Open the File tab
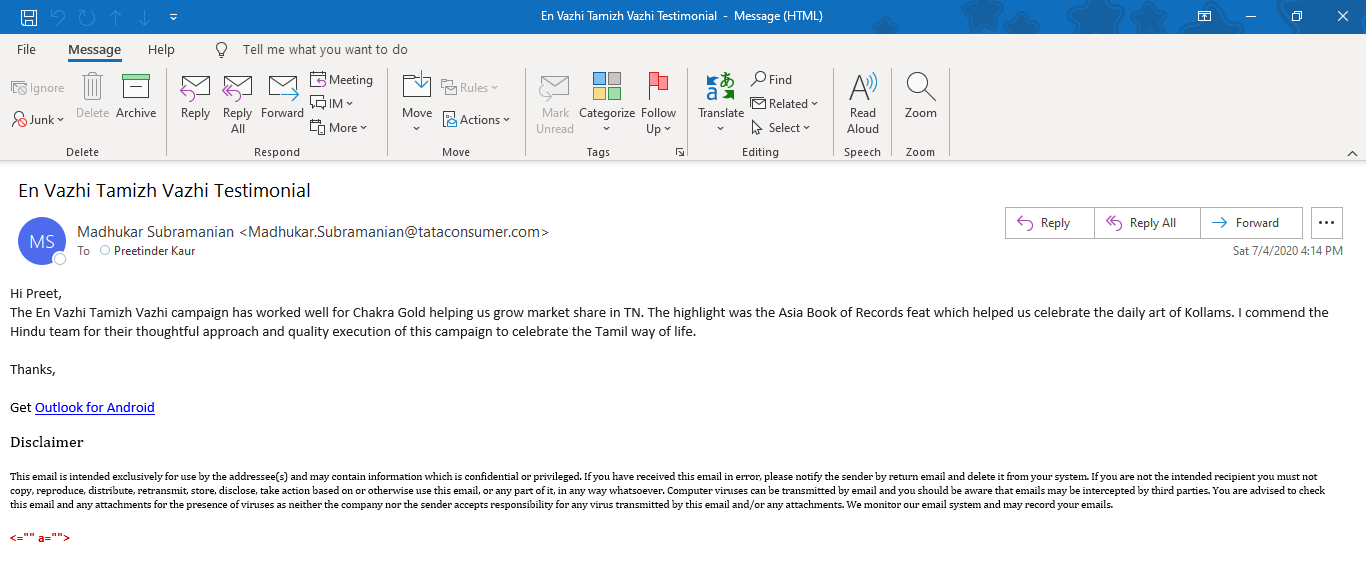The image size is (1366, 568). tap(26, 49)
